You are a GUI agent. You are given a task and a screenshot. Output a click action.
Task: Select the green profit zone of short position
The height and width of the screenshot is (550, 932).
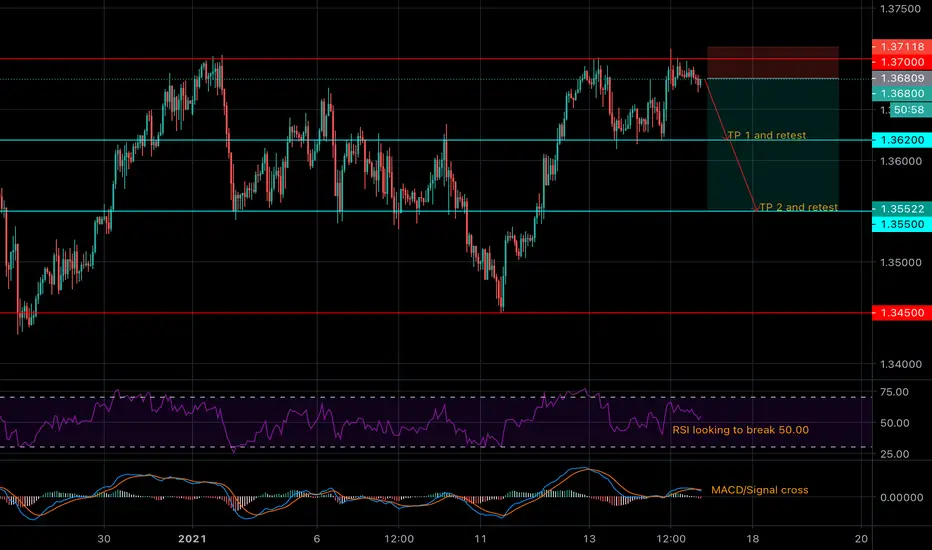[x=773, y=144]
